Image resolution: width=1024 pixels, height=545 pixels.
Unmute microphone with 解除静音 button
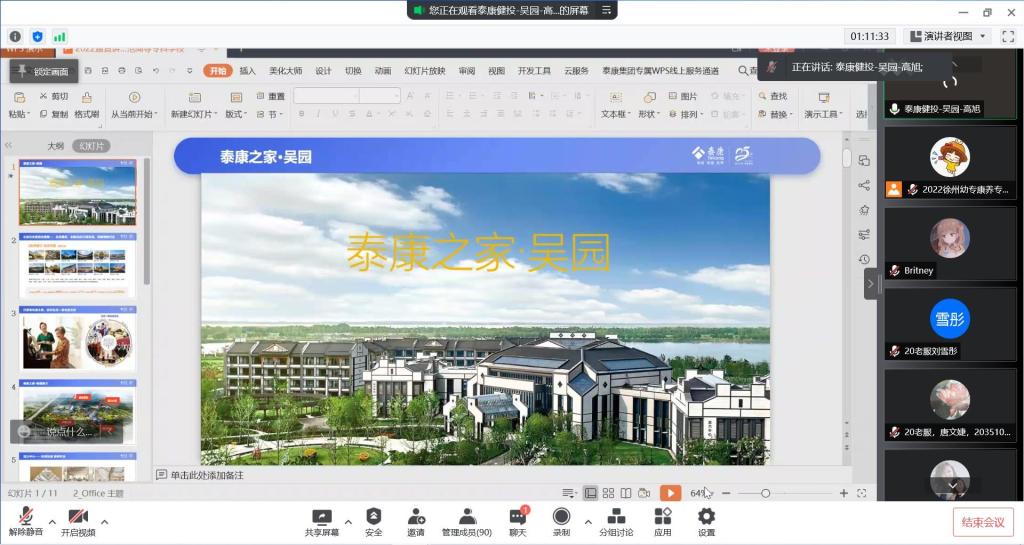point(26,521)
